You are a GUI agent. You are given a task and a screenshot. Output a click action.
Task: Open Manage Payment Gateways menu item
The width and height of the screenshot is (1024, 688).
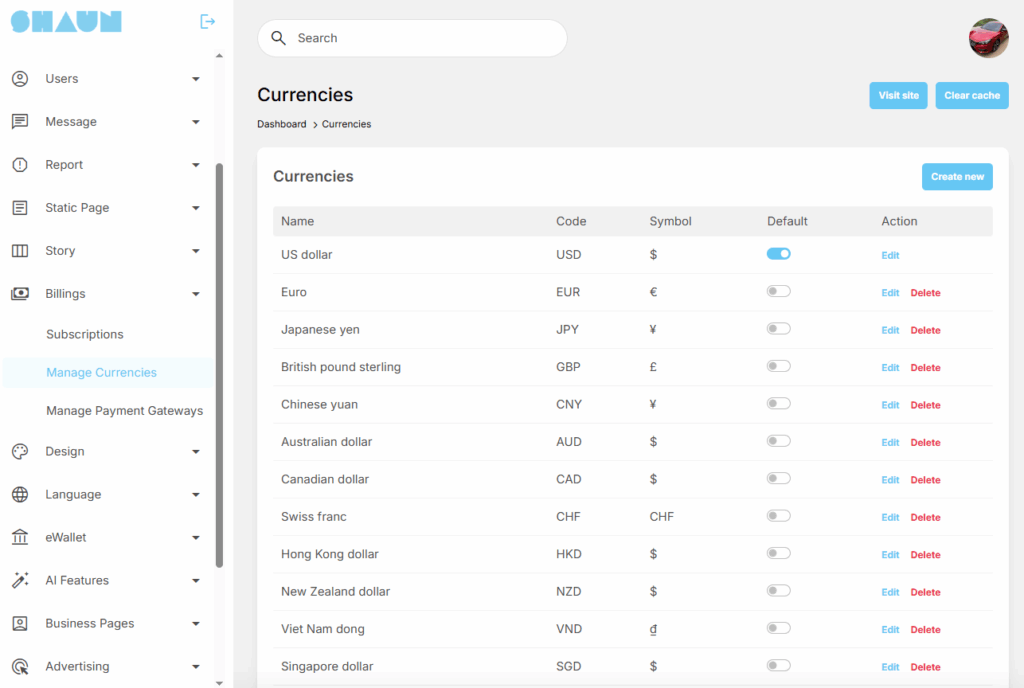coord(124,411)
